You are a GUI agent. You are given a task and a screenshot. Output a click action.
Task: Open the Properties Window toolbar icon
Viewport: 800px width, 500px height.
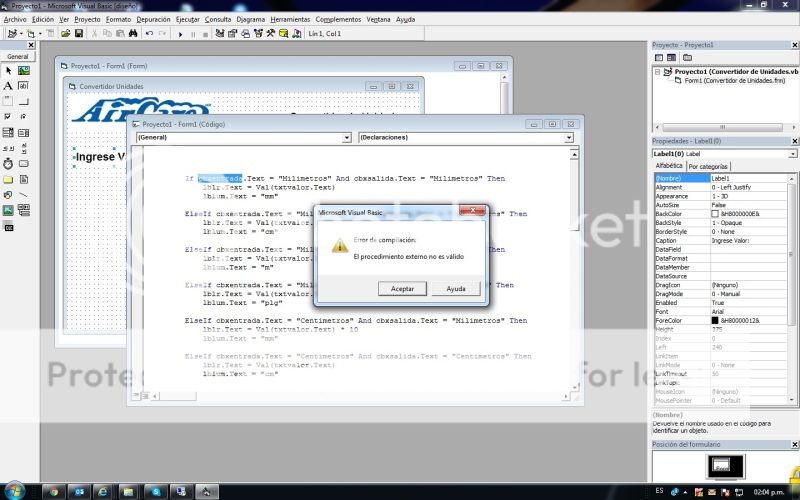point(232,34)
